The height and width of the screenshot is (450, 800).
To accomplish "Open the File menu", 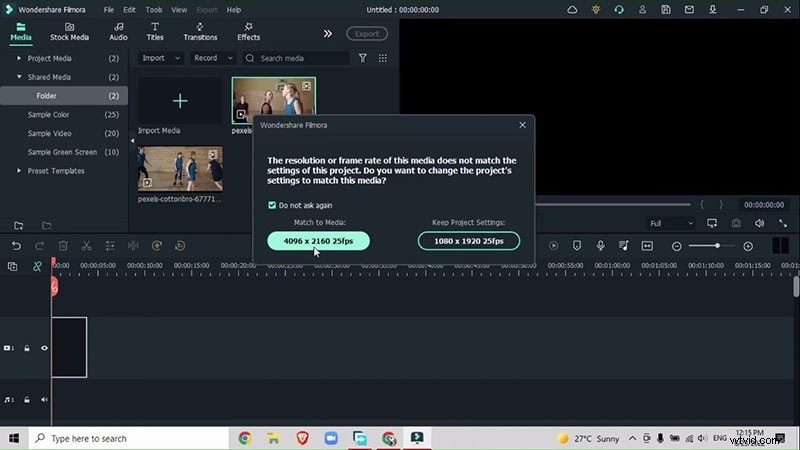I will tap(109, 10).
